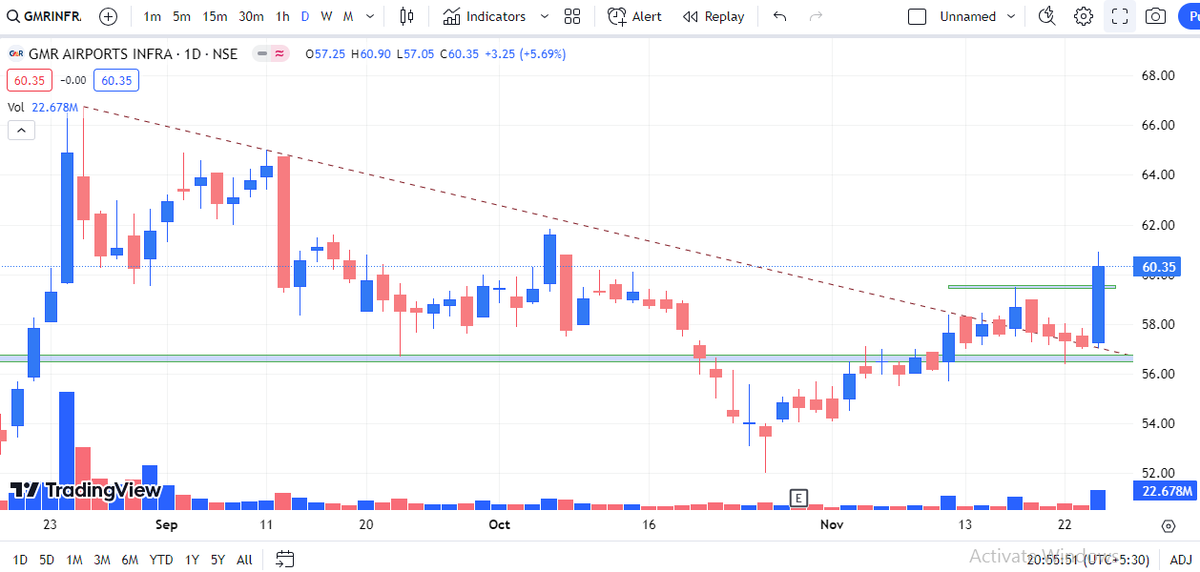Undo the last chart action

[780, 16]
